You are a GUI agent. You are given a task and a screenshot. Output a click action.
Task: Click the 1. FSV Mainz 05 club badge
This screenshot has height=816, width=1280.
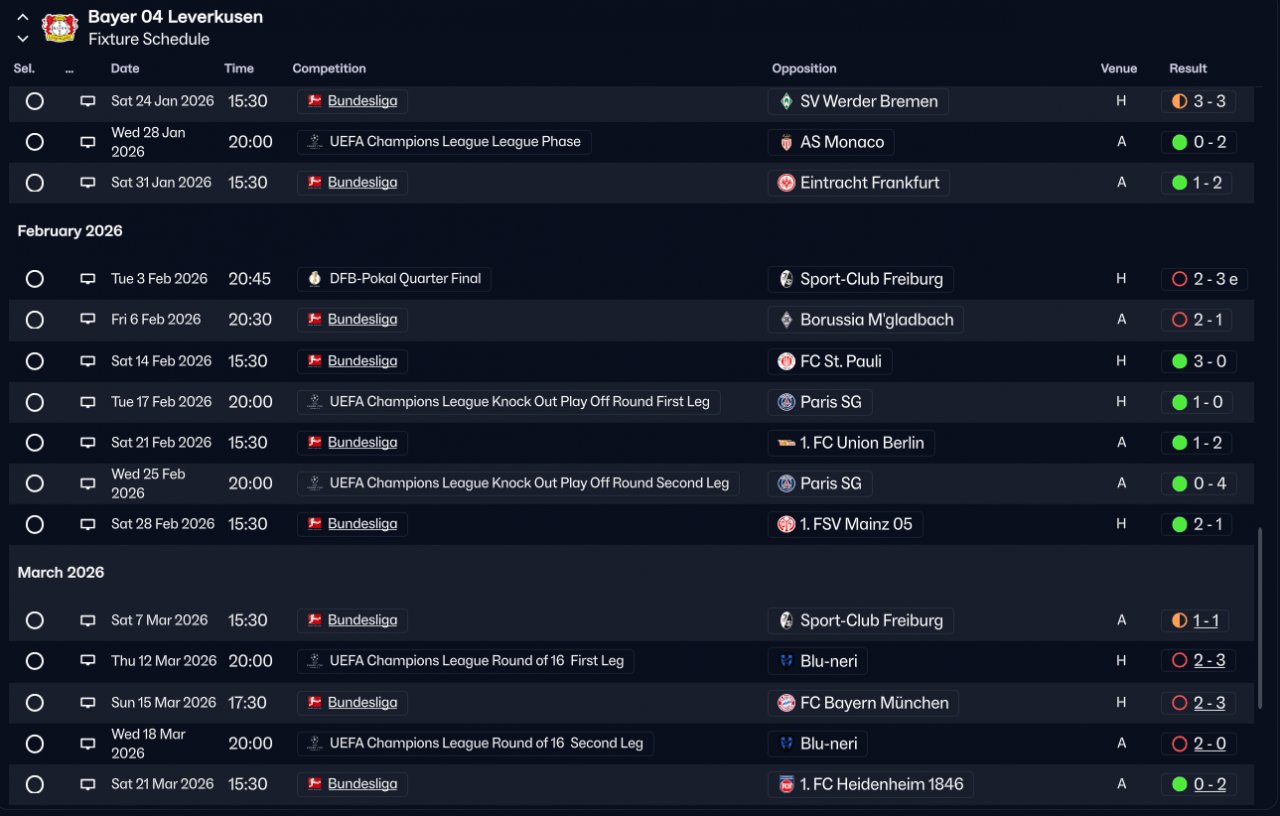point(787,524)
